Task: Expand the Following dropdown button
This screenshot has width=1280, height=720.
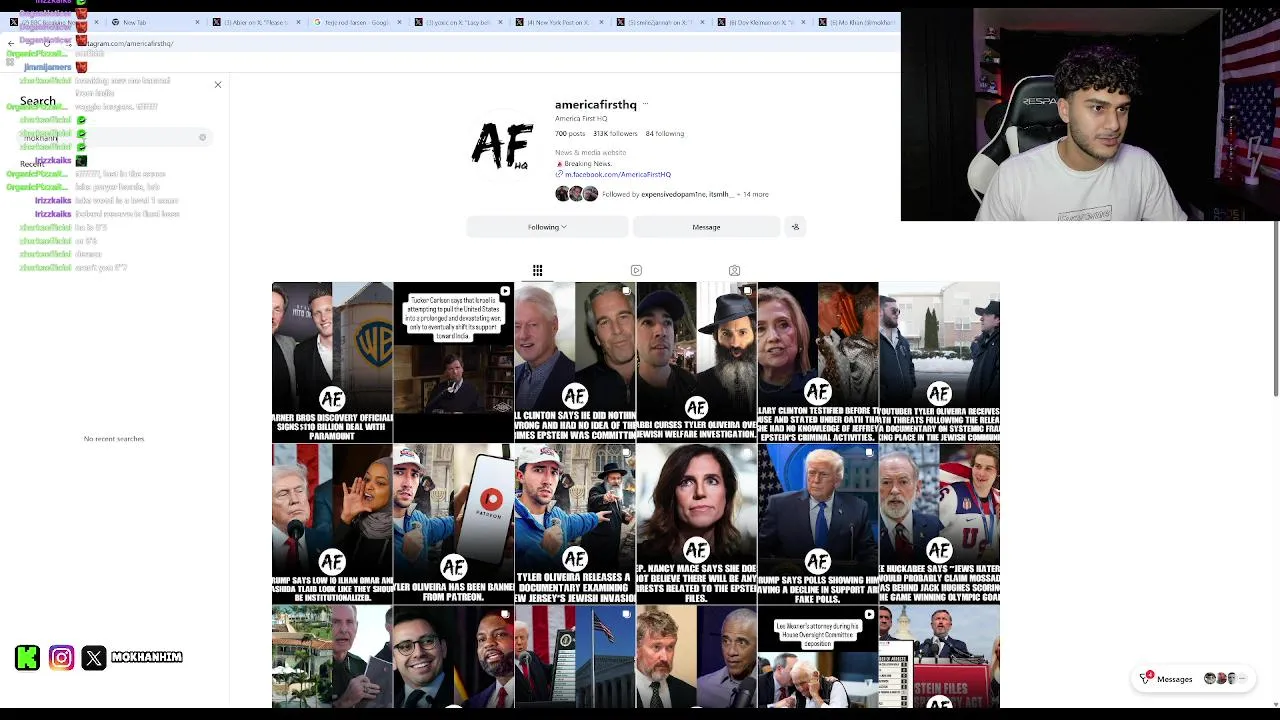Action: coord(547,227)
